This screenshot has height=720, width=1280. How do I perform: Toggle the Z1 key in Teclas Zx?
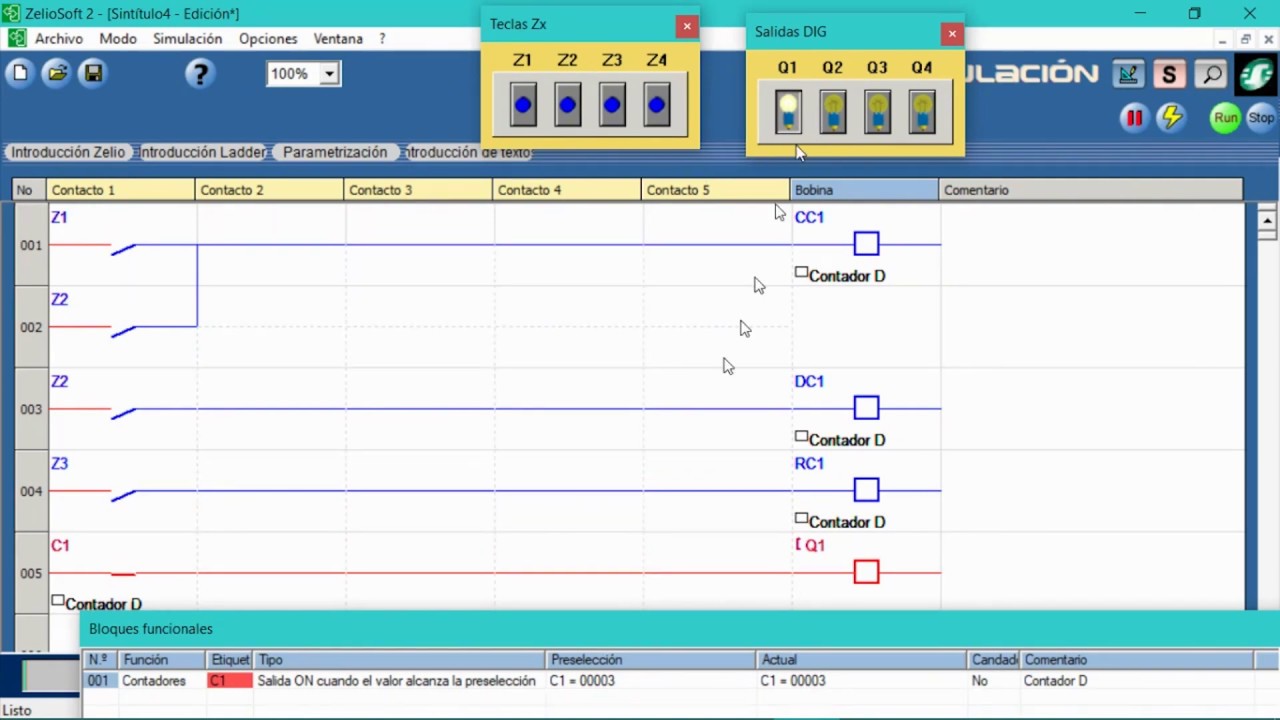click(x=523, y=105)
